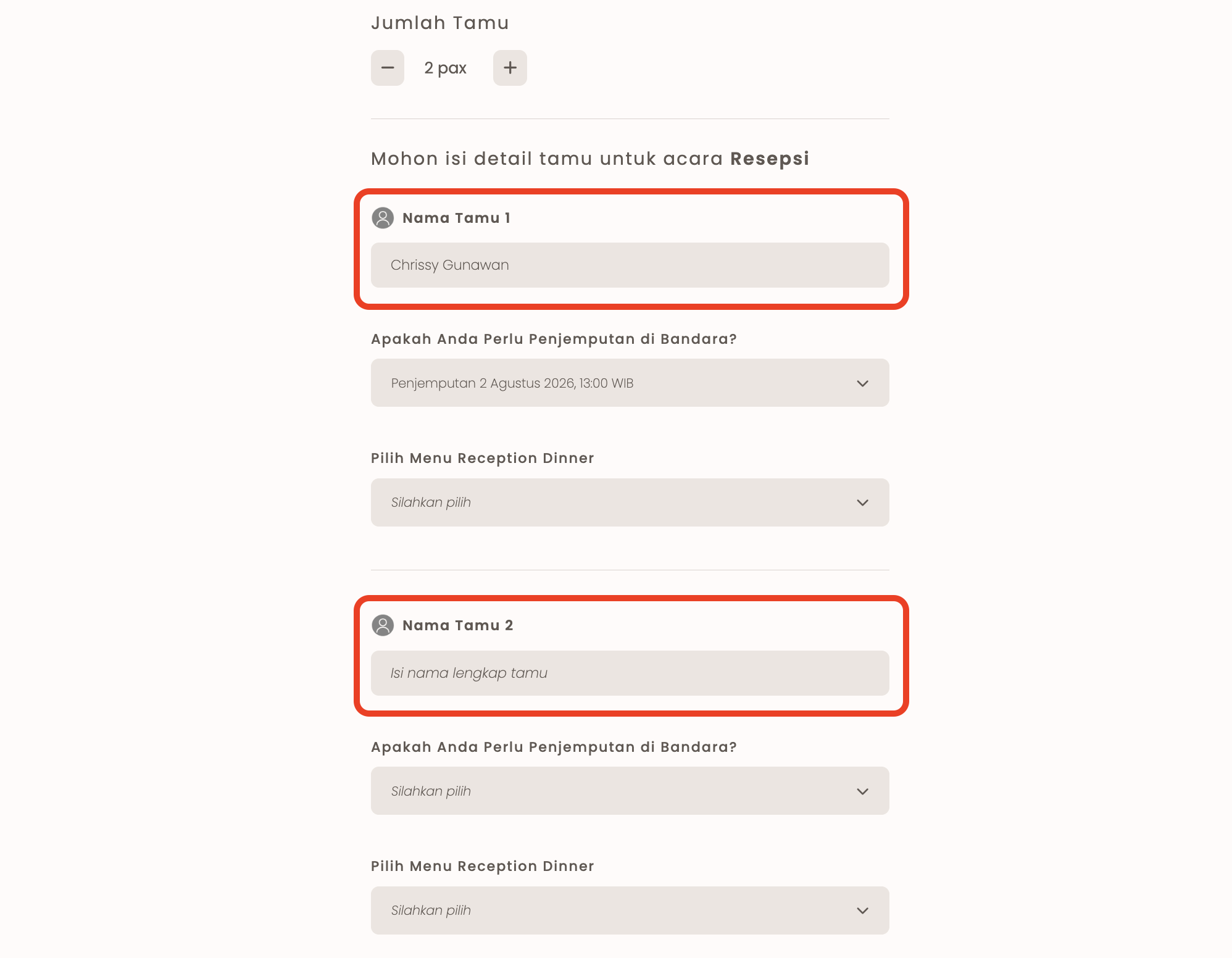Click chevron on guest 2 pickup select
The width and height of the screenshot is (1232, 958).
point(862,791)
